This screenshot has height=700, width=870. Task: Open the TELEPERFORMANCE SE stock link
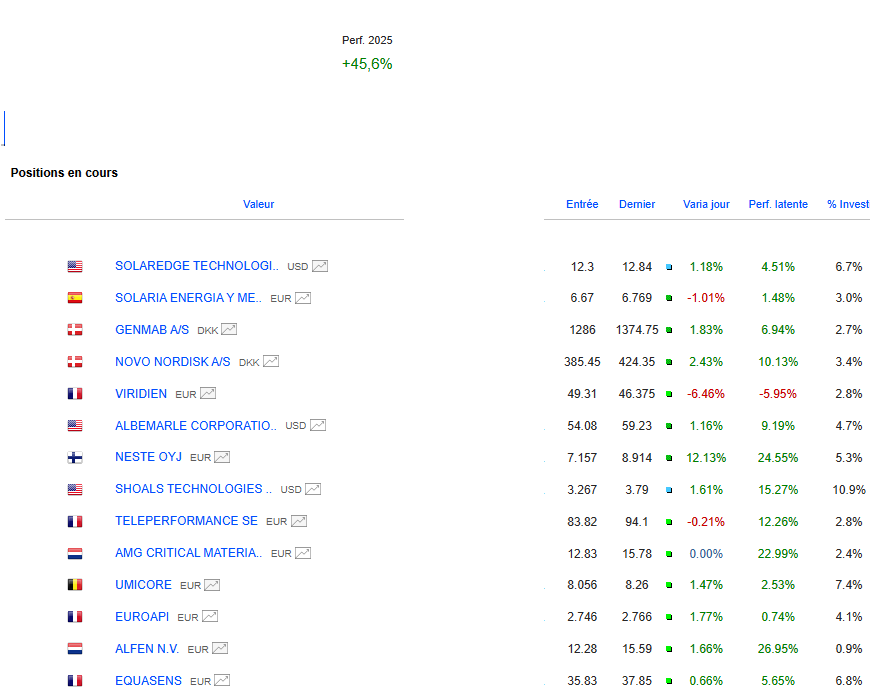[186, 521]
